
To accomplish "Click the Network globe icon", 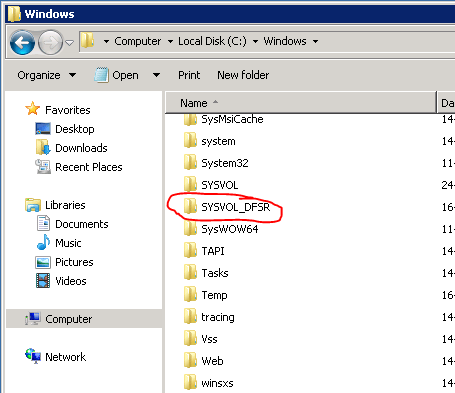I will (33, 356).
